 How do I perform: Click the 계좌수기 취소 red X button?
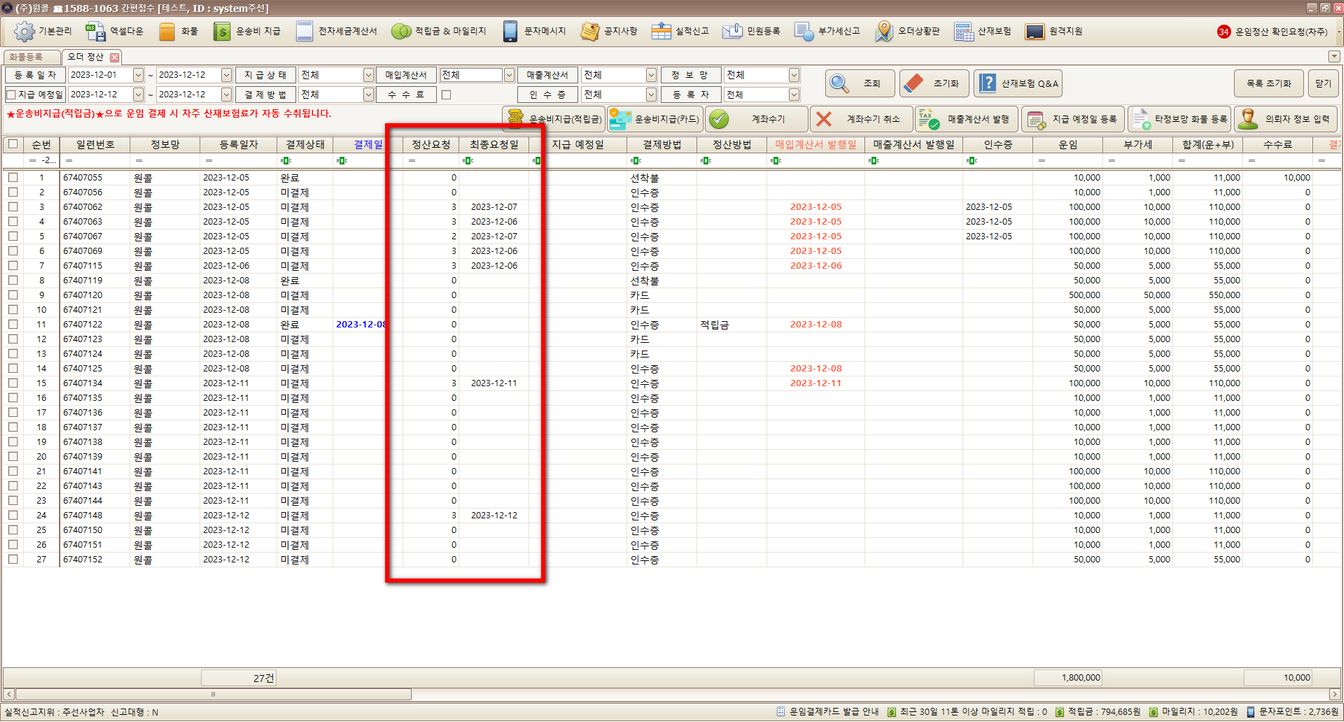click(x=858, y=120)
